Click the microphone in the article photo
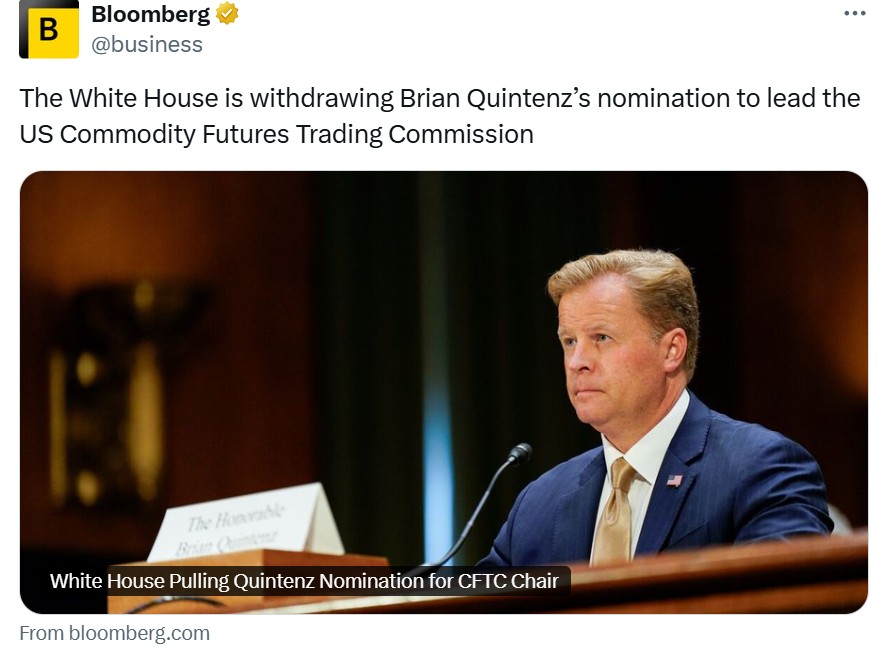892x657 pixels. (518, 453)
